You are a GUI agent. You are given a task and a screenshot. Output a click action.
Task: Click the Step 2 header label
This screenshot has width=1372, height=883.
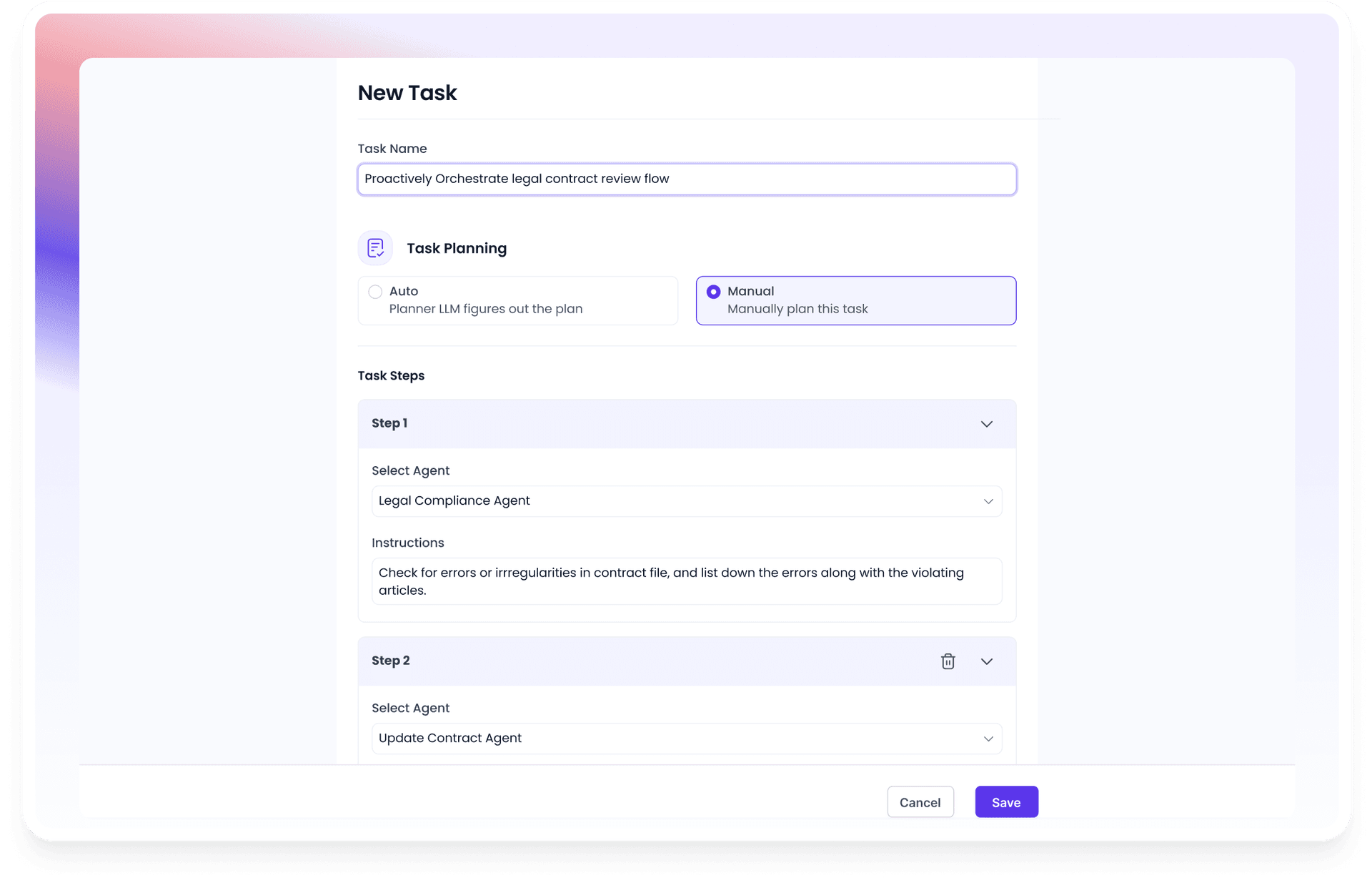[391, 661]
